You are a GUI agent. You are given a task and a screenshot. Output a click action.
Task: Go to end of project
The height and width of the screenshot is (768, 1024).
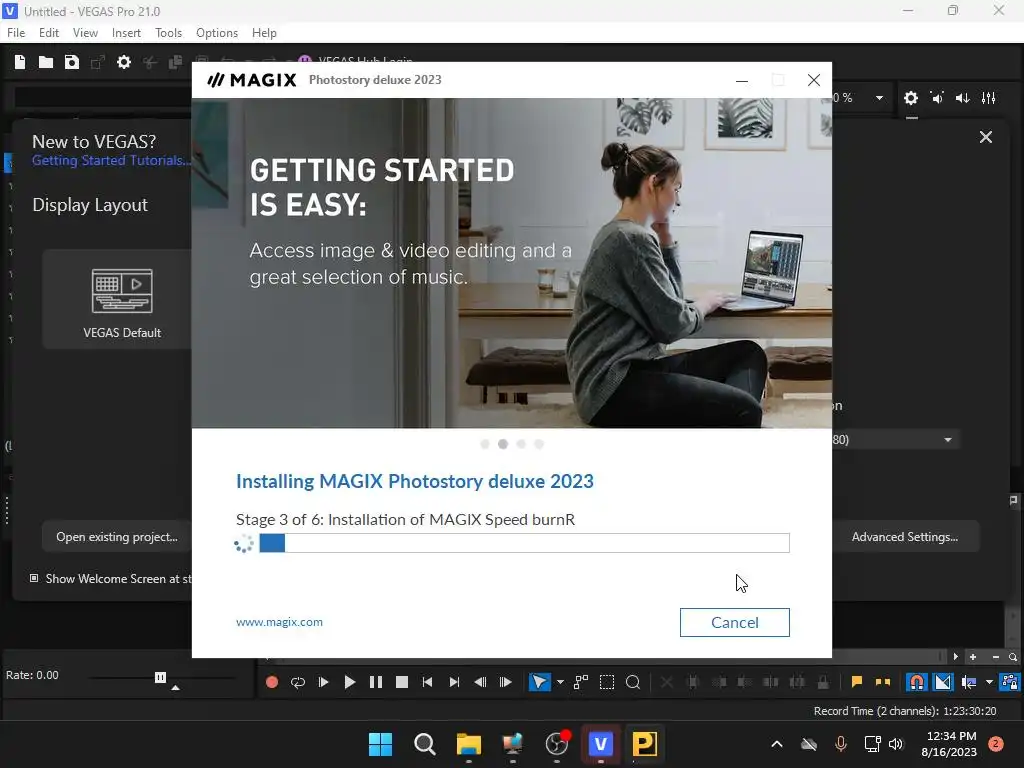click(x=454, y=682)
